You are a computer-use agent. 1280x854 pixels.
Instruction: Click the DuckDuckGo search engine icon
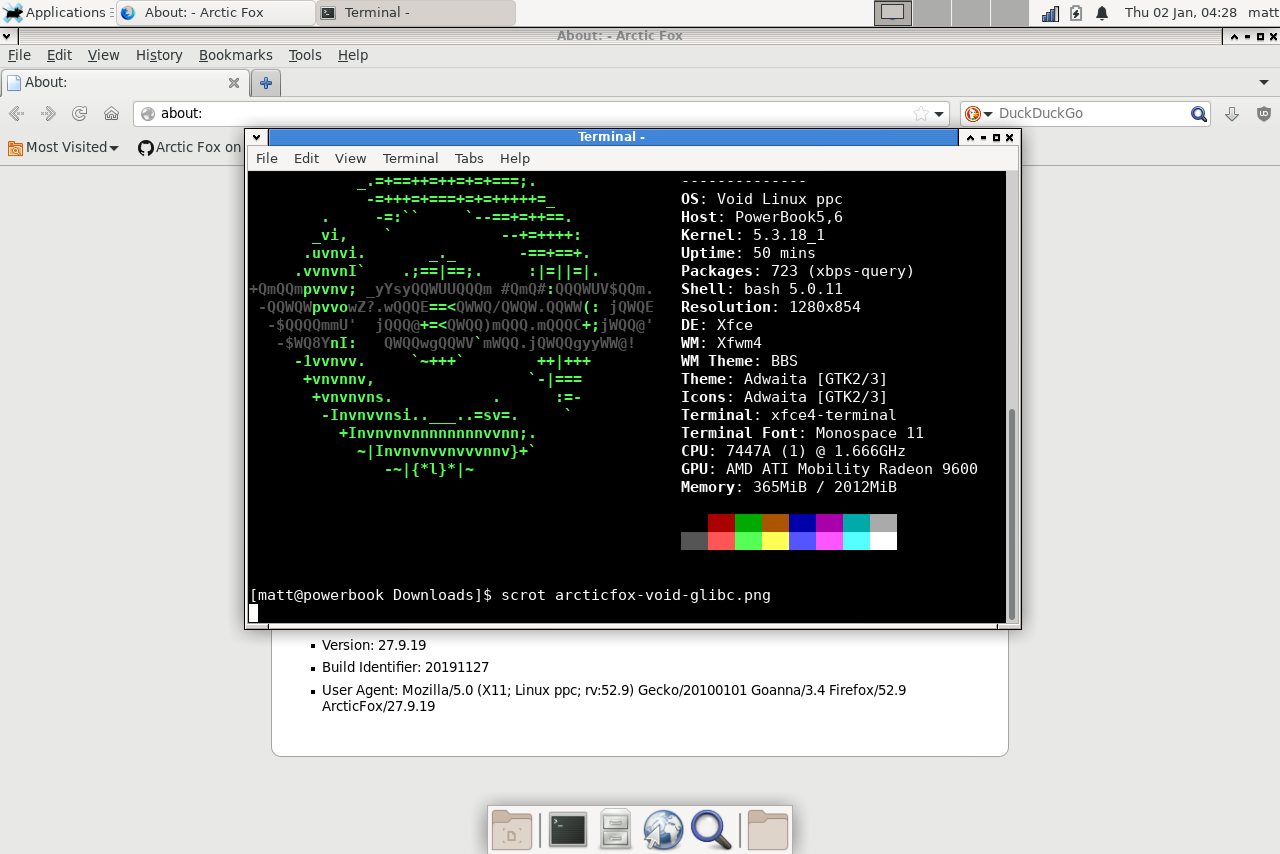pyautogui.click(x=972, y=114)
